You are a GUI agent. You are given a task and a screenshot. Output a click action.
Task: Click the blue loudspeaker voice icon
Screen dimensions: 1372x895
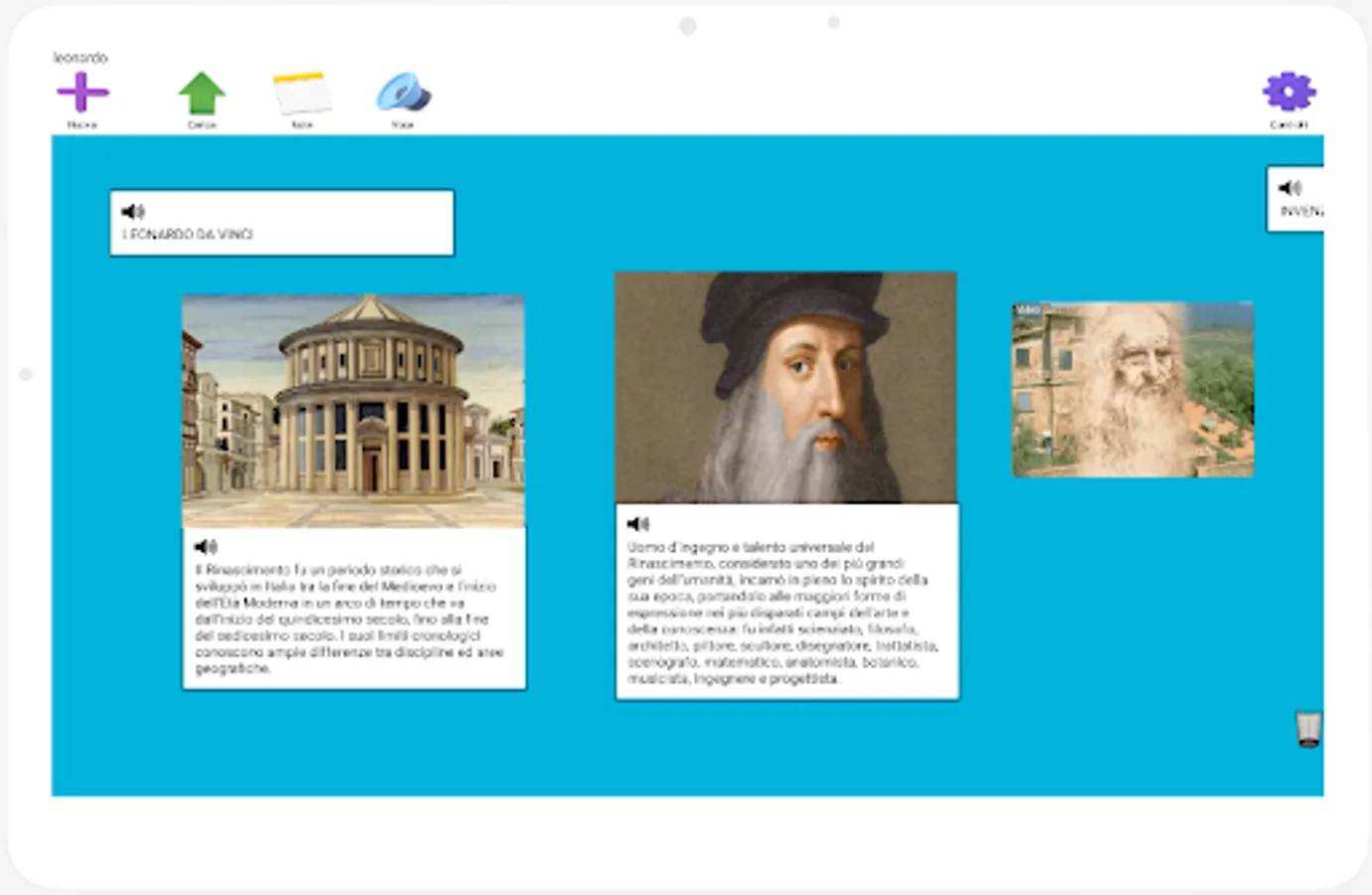pyautogui.click(x=403, y=92)
